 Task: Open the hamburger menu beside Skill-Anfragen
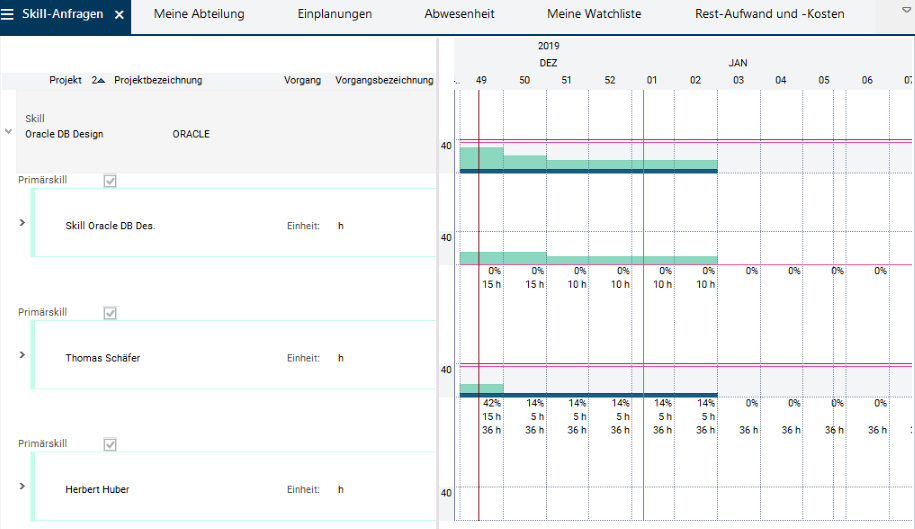click(8, 15)
